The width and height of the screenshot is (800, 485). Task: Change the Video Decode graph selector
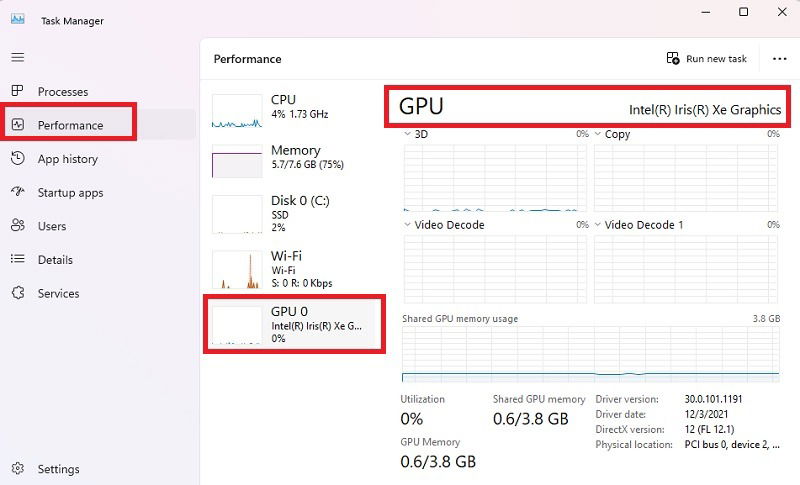(407, 225)
